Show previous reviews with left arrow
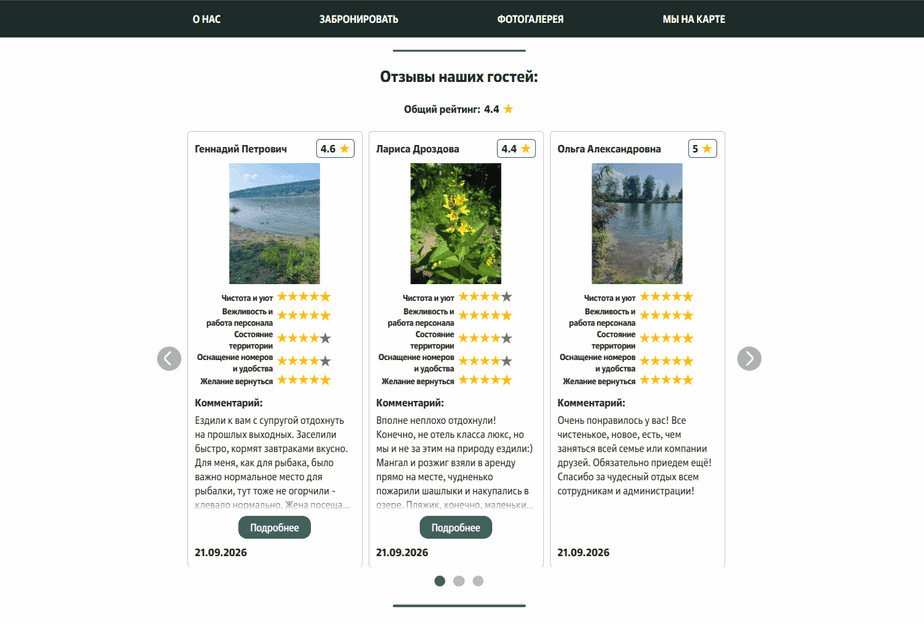This screenshot has height=624, width=924. (169, 358)
